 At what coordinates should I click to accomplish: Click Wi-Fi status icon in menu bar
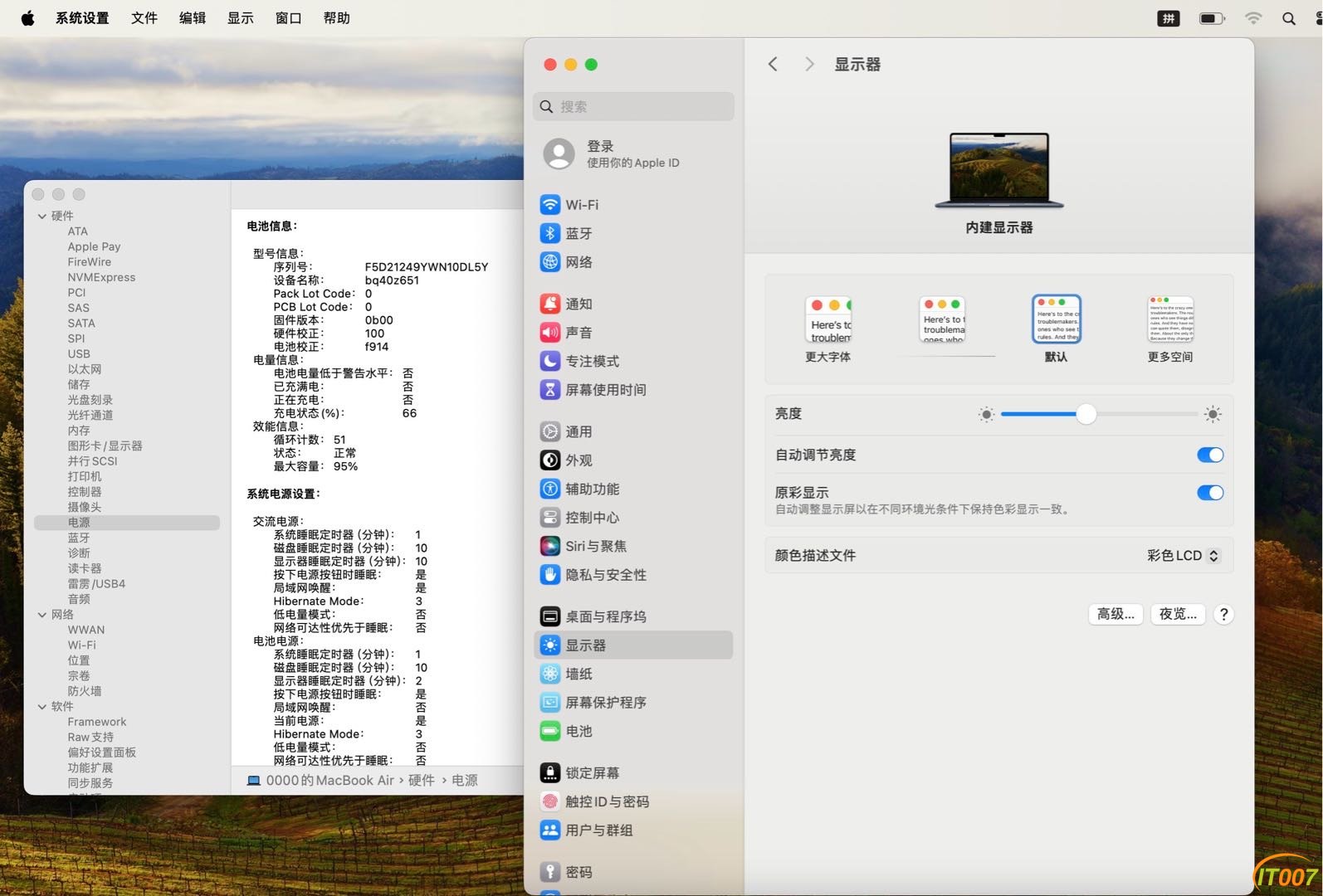1253,18
